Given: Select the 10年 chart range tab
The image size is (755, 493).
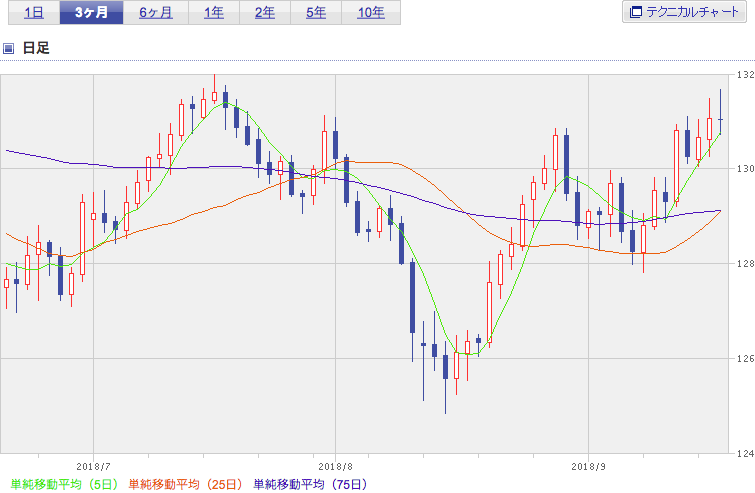Looking at the screenshot, I should [371, 13].
